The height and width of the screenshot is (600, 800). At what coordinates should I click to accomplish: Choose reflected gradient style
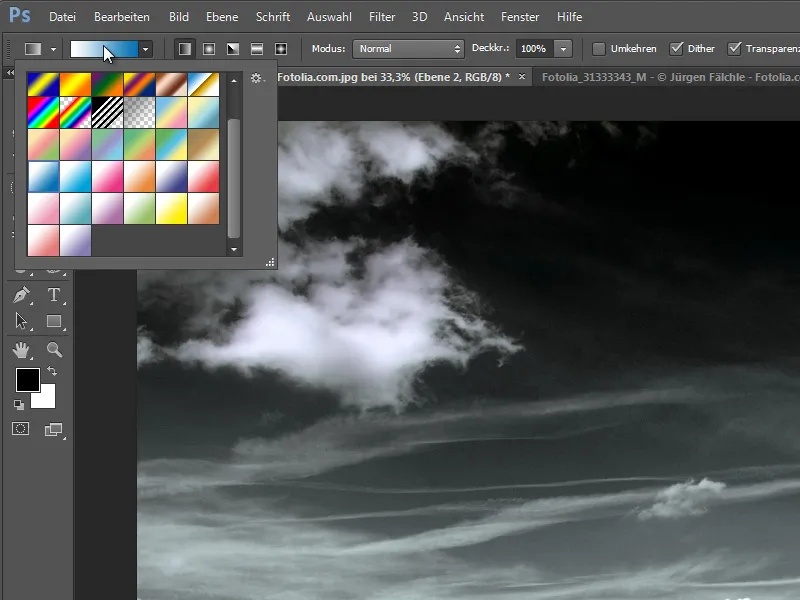pos(257,49)
